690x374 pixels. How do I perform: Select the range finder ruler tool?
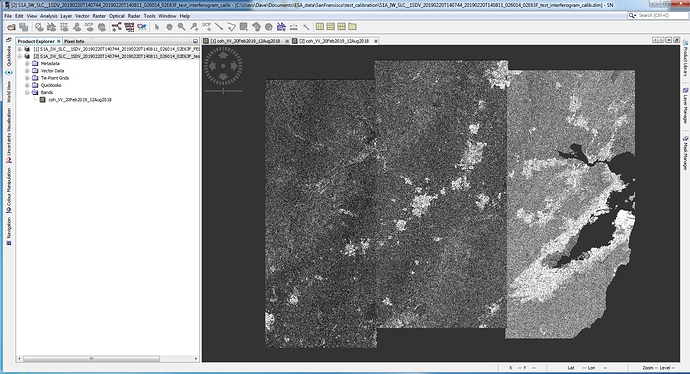[294, 27]
